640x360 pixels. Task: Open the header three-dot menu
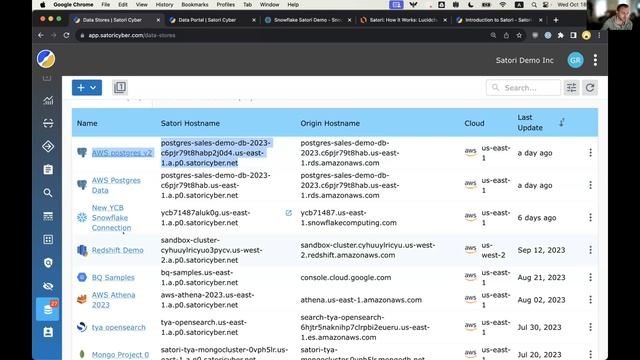(x=596, y=60)
